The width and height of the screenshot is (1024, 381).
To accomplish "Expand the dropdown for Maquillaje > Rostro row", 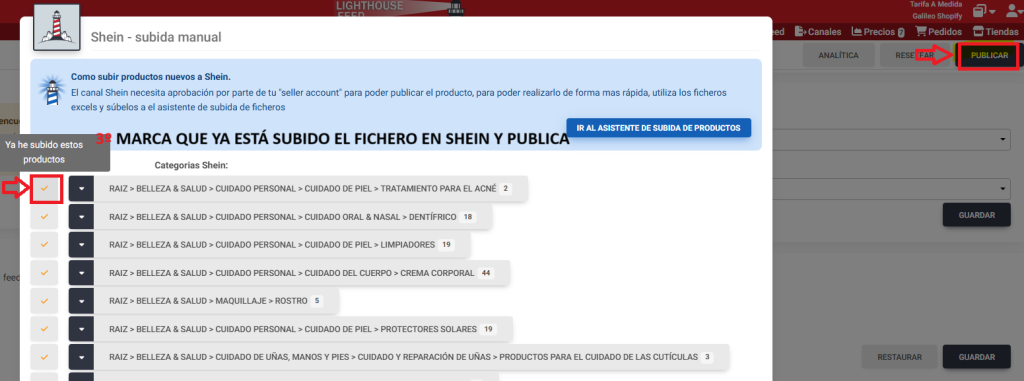I will point(82,301).
